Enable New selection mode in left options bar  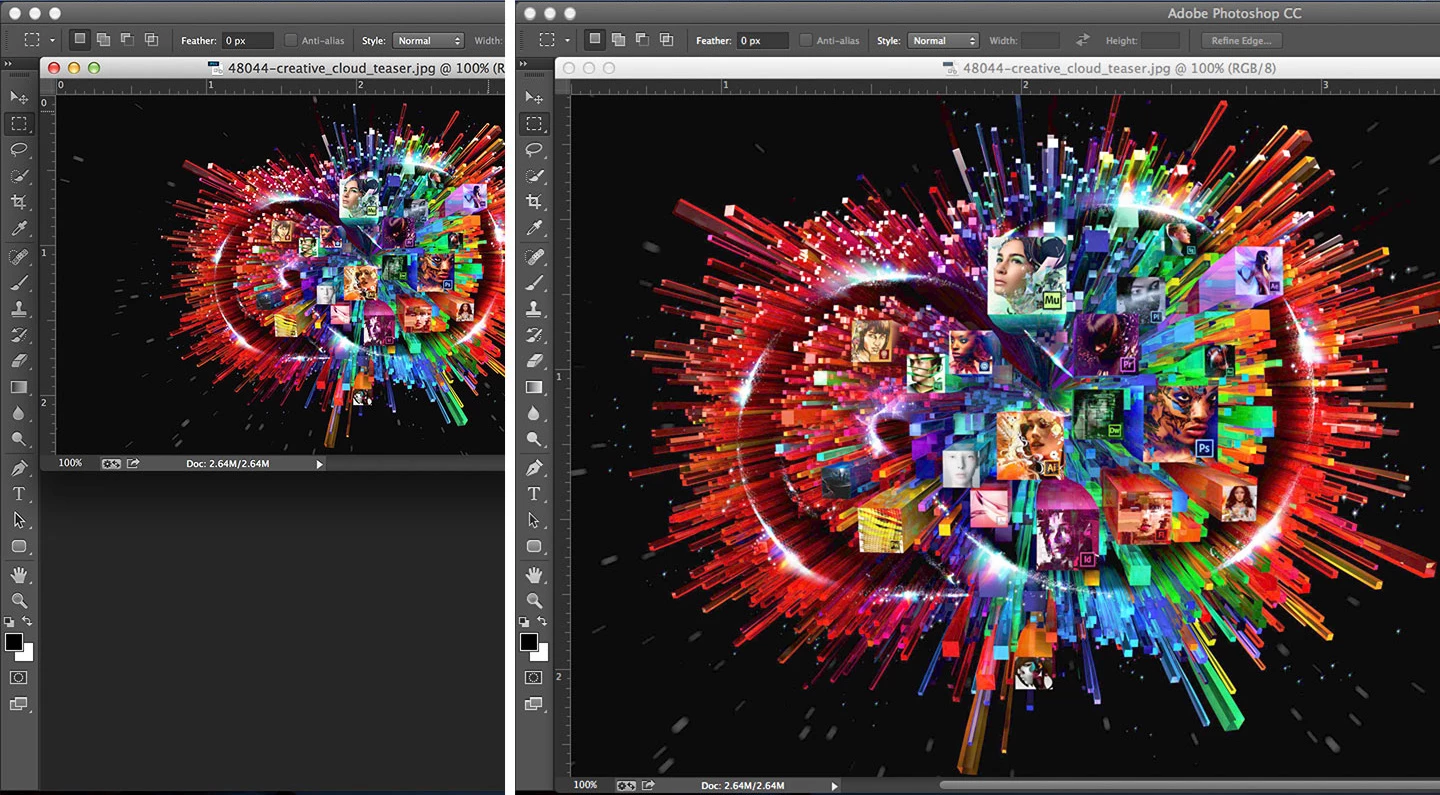(x=79, y=40)
